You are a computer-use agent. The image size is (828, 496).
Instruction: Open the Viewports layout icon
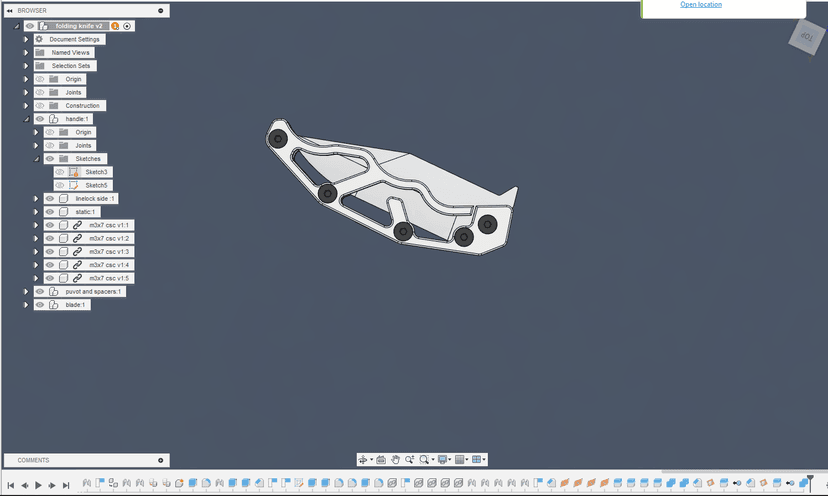point(477,459)
